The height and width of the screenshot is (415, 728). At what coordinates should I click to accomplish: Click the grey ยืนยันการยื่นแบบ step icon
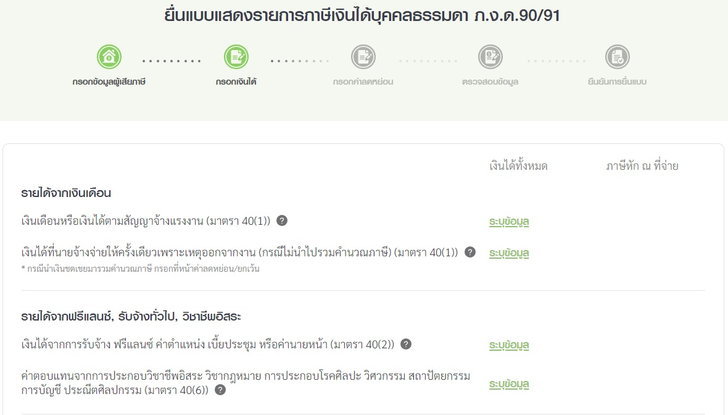tap(618, 57)
